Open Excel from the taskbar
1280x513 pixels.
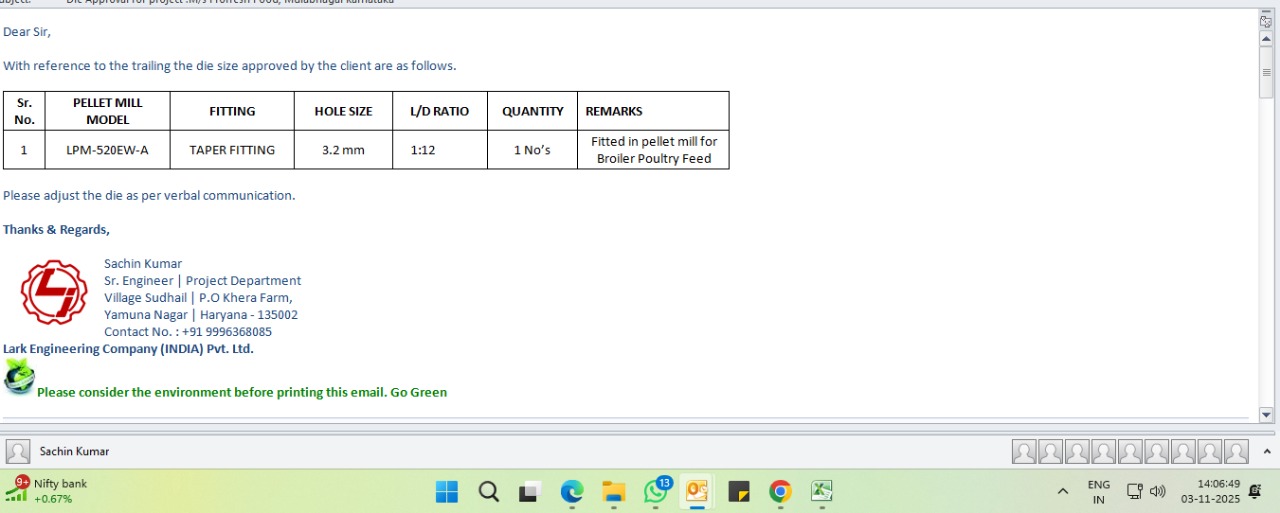[x=822, y=491]
